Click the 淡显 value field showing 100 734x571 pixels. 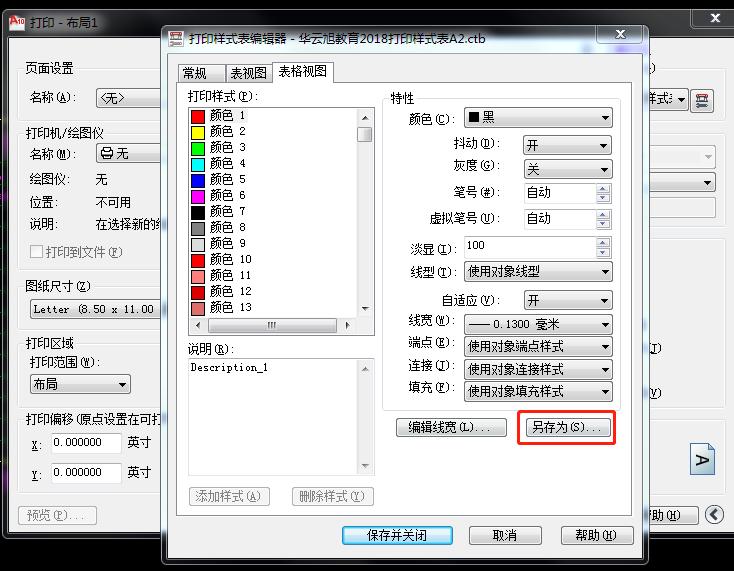pos(530,247)
